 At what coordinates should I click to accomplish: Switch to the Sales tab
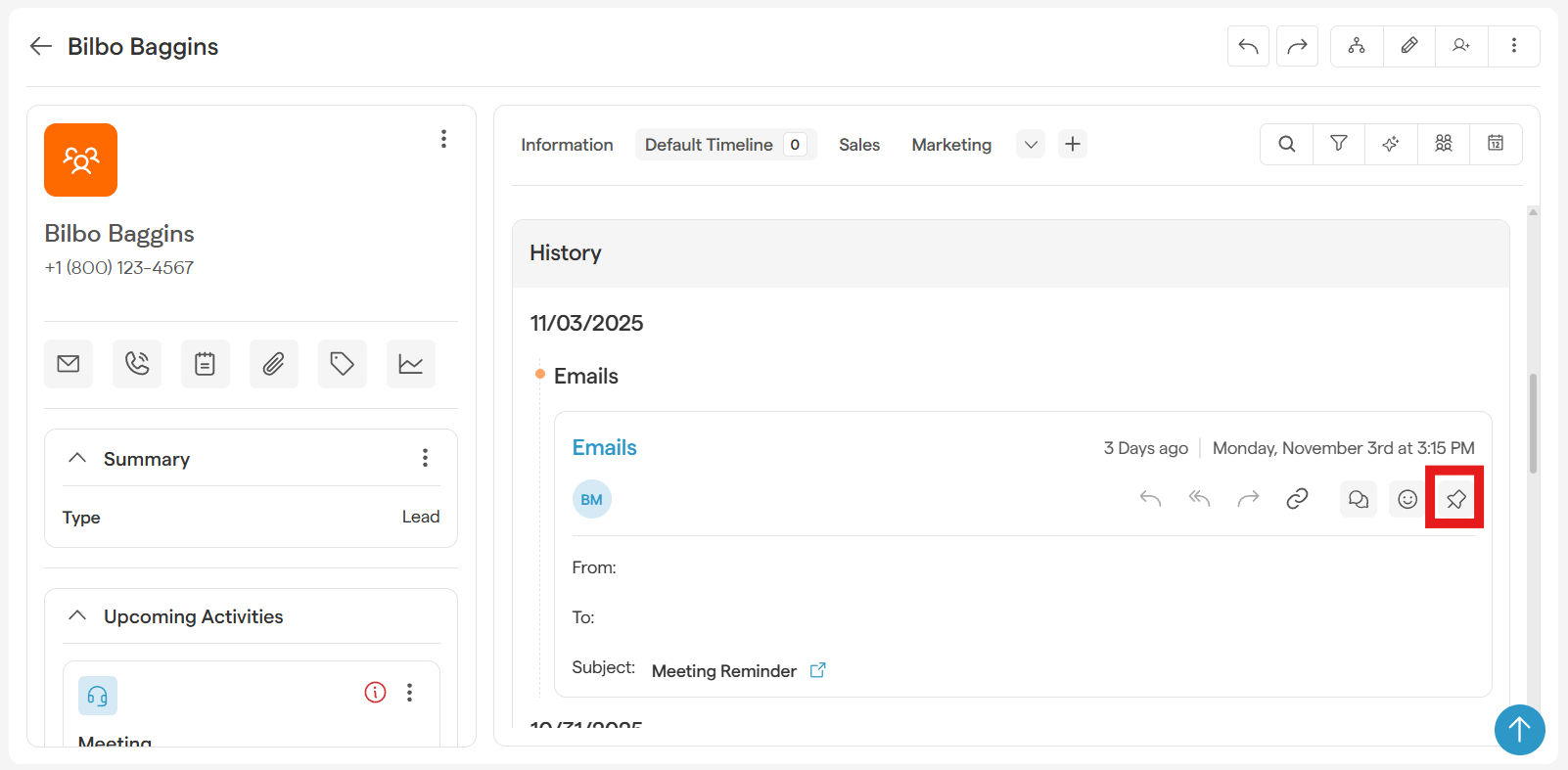coord(858,145)
